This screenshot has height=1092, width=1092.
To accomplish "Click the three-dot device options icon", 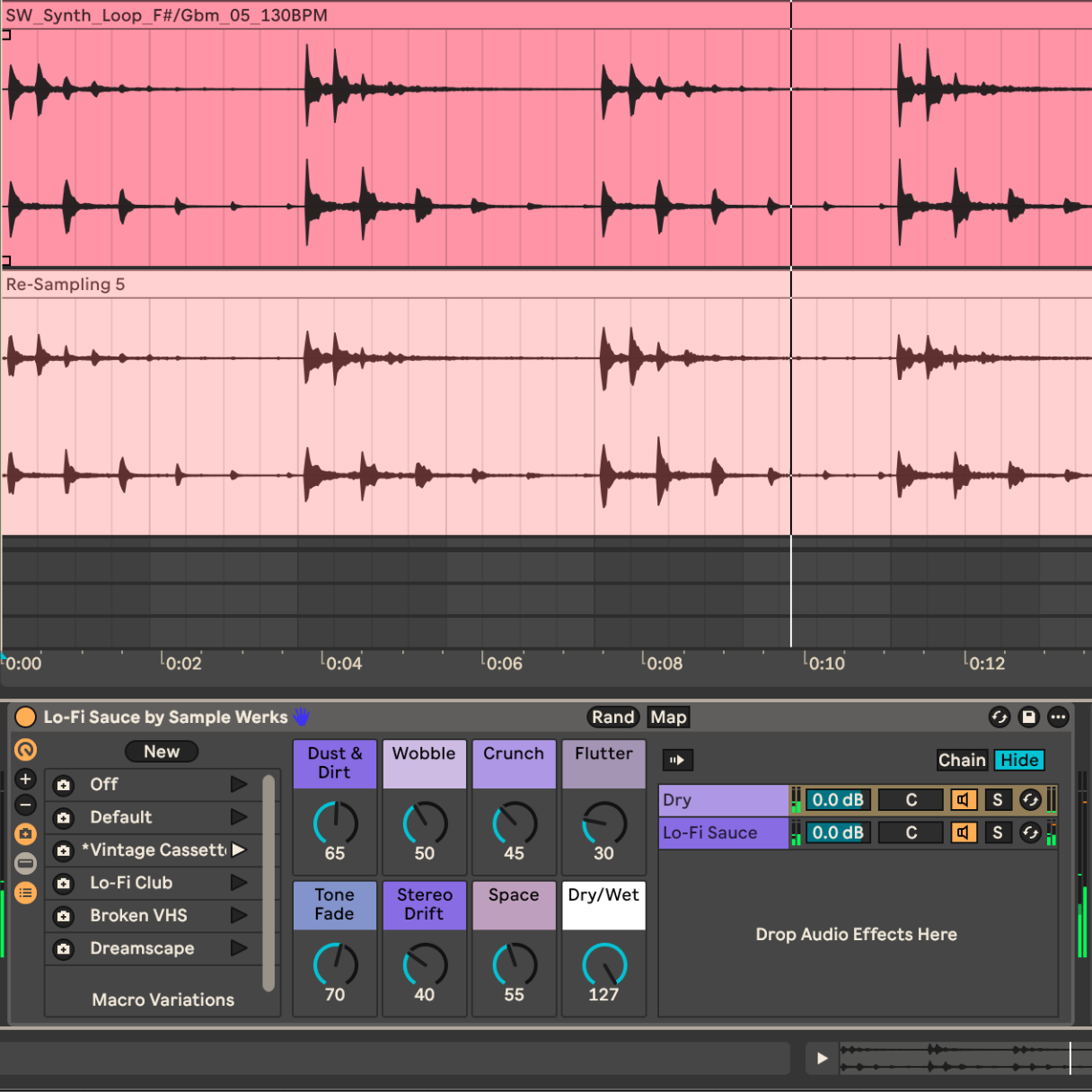I will click(x=1059, y=717).
